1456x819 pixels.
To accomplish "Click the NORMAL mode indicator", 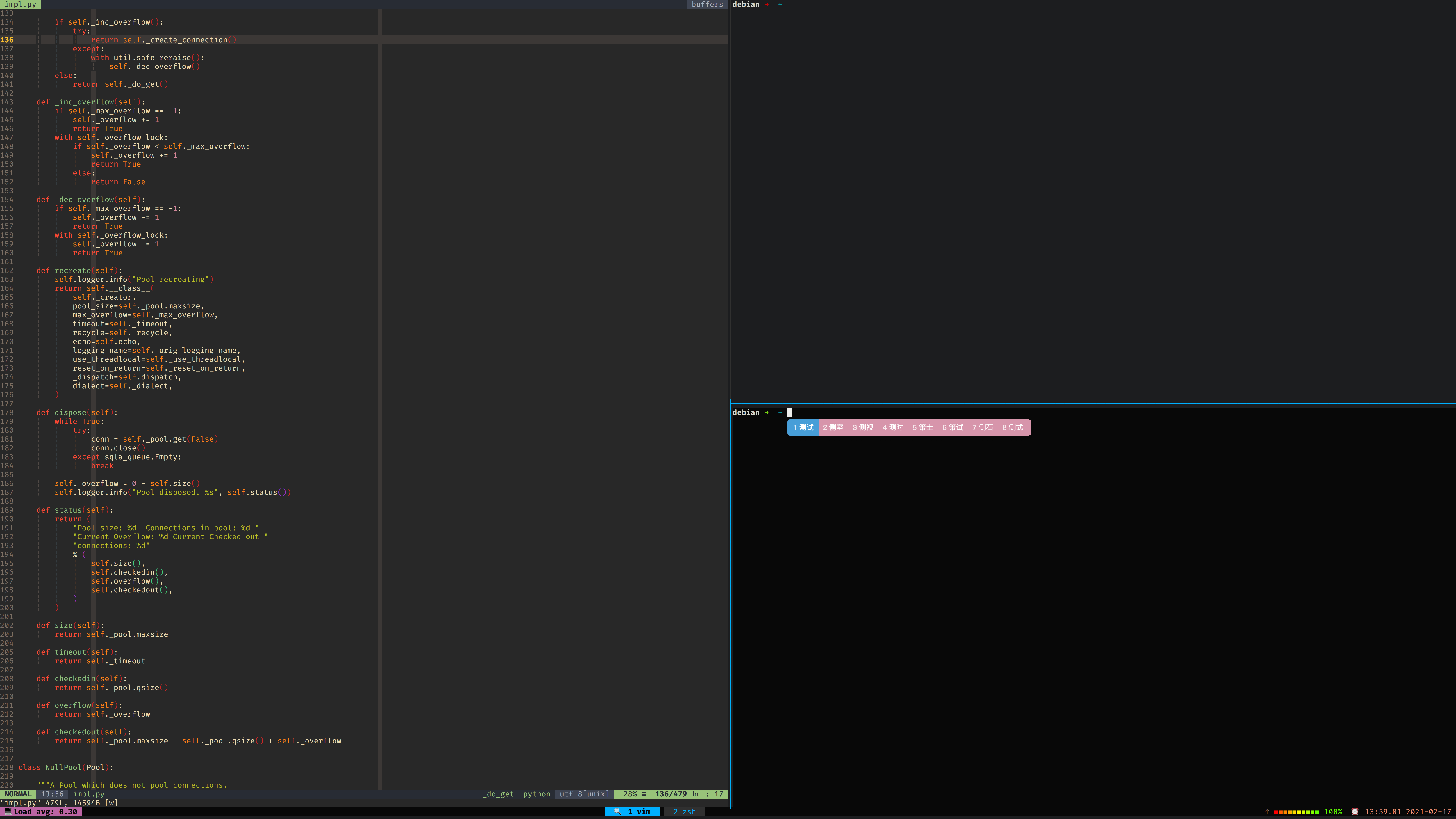I will tap(18, 794).
